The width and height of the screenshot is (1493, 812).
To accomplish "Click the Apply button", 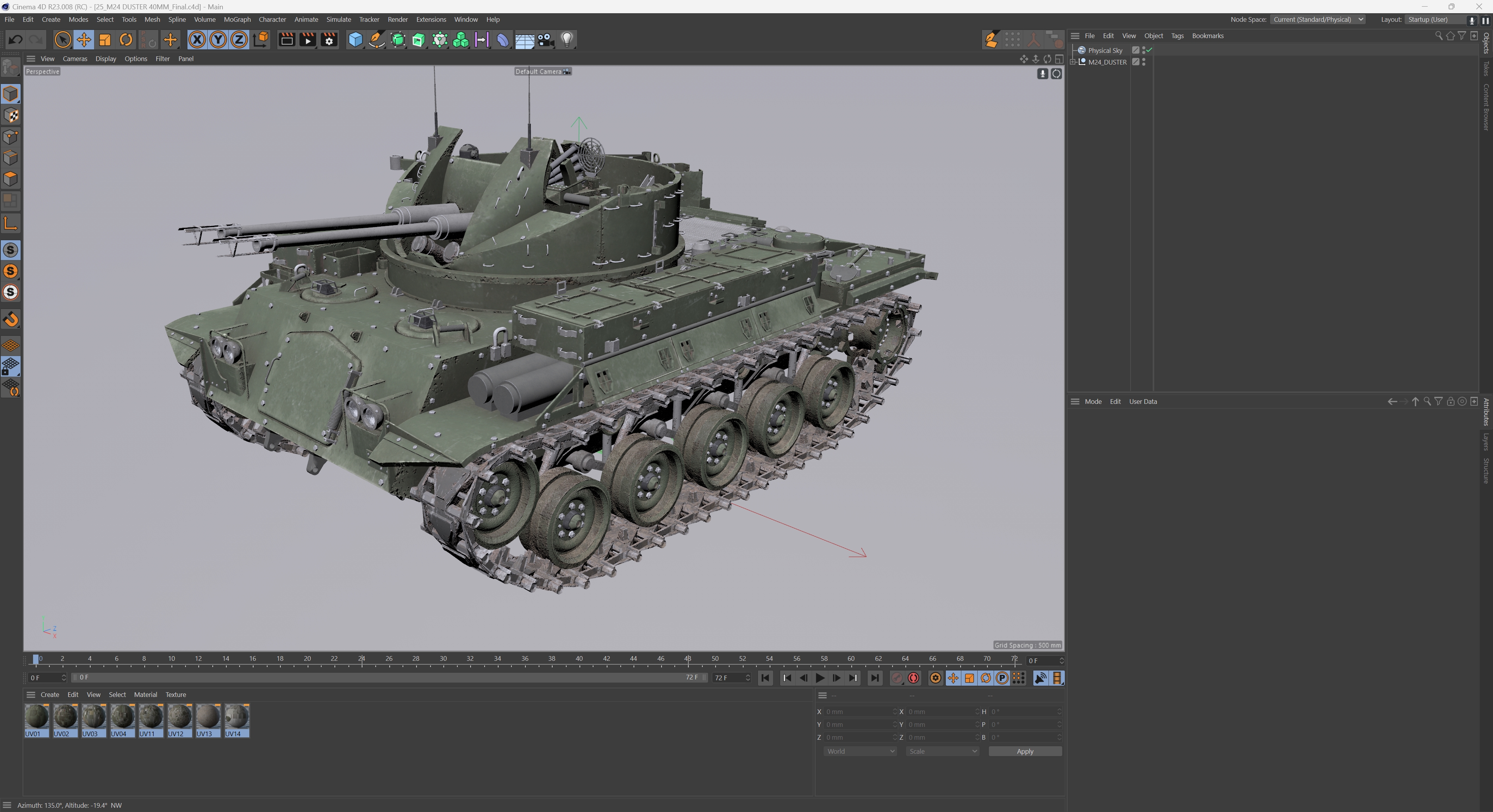I will click(1024, 751).
